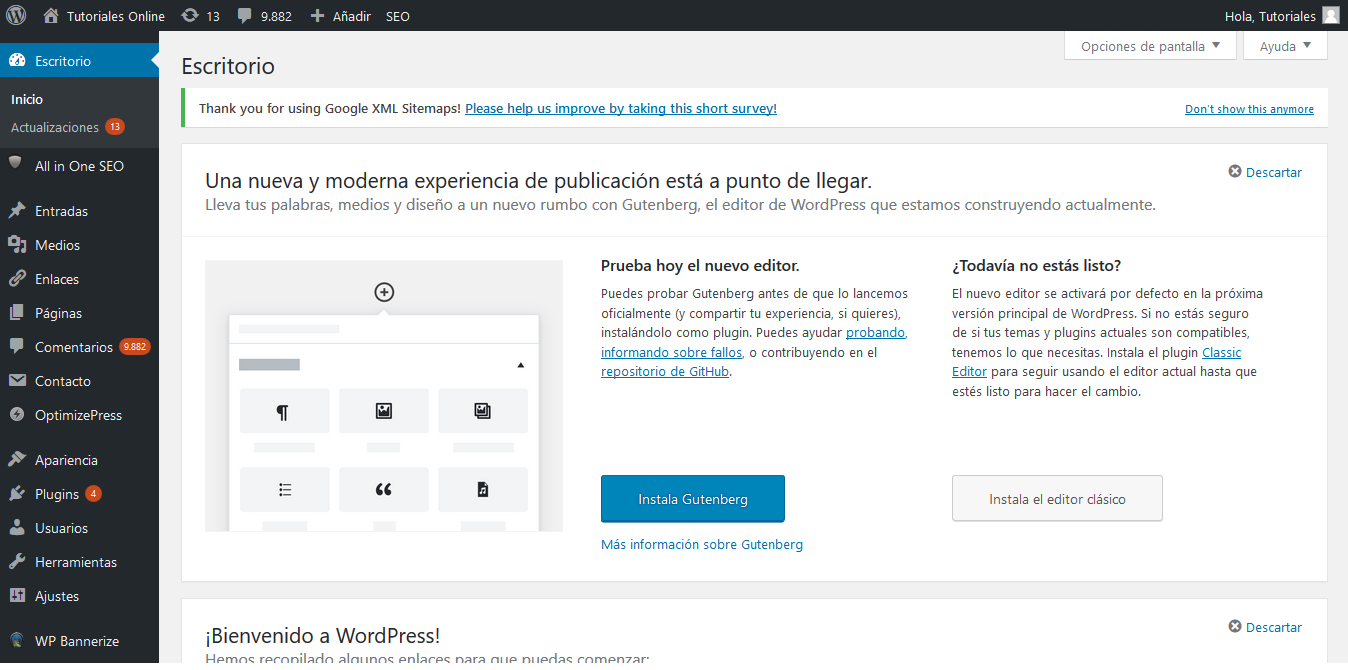The width and height of the screenshot is (1348, 670).
Task: Click the comments bubble icon in admin bar
Action: 245,17
